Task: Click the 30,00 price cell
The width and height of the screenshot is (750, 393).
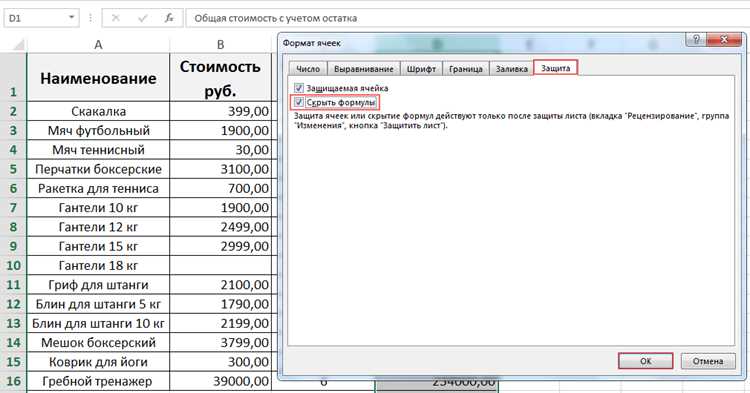Action: [221, 150]
